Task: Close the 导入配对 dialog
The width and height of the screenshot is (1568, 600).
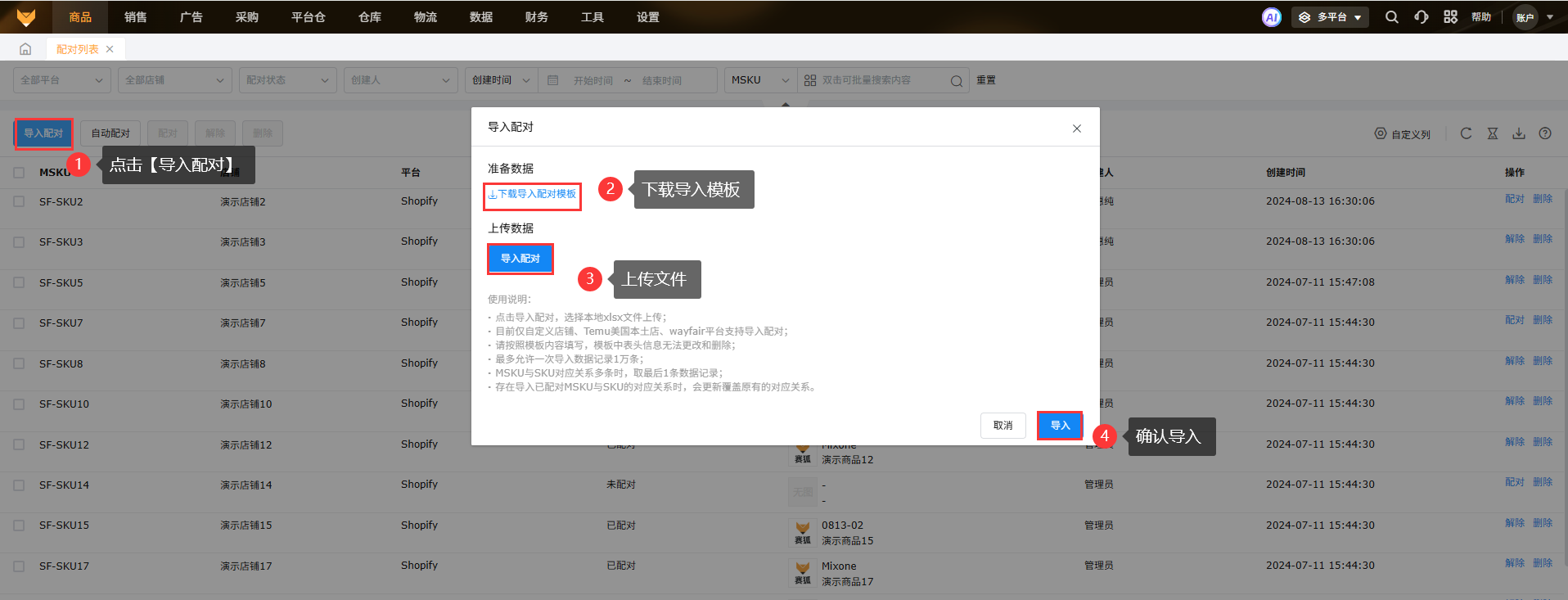Action: click(x=1077, y=129)
